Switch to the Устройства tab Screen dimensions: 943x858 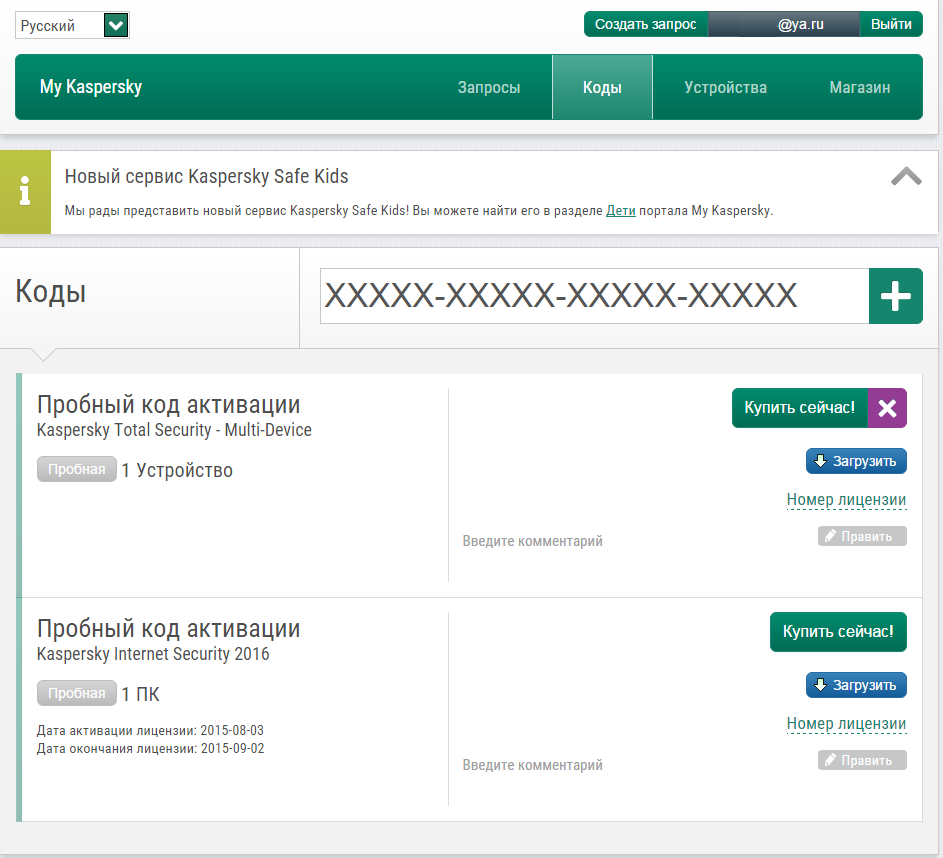[x=725, y=87]
